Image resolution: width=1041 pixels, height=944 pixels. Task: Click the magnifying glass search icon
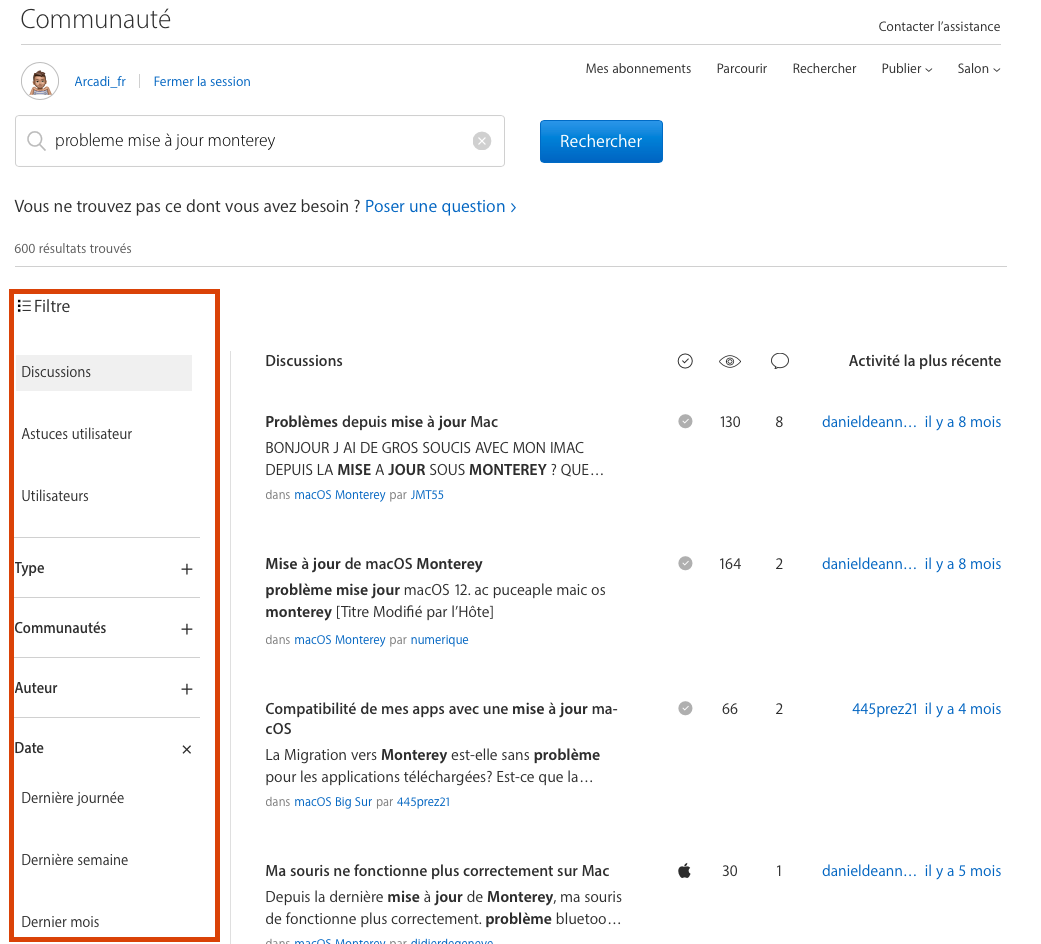(36, 141)
